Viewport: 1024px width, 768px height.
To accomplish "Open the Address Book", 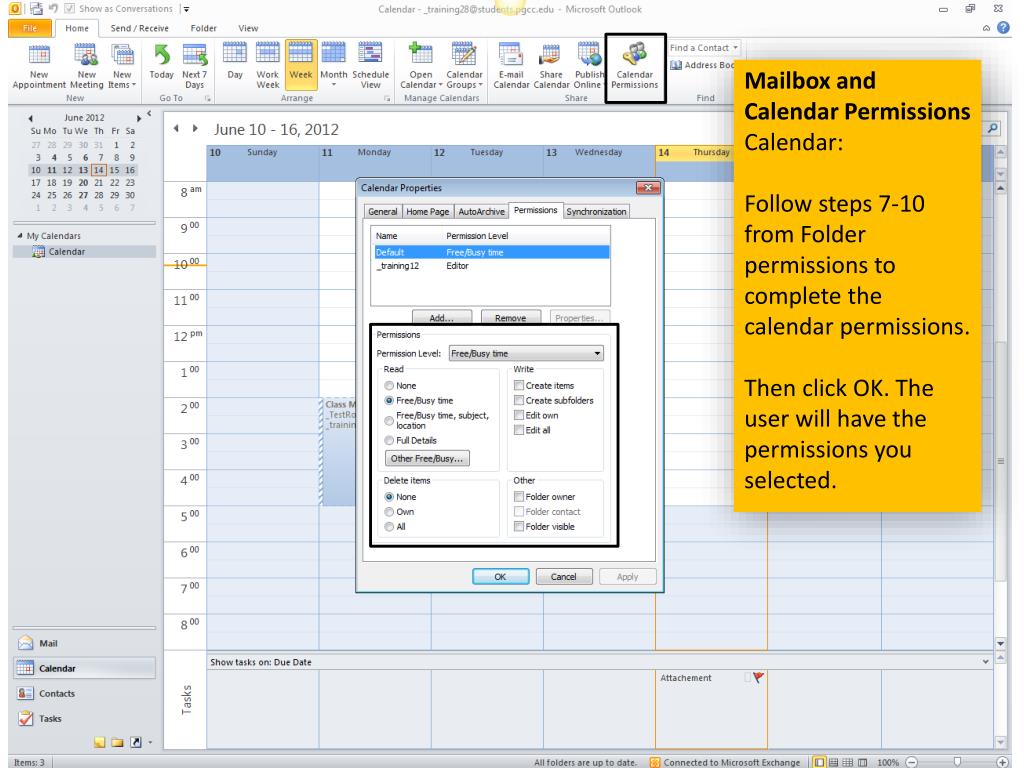I will tap(703, 65).
